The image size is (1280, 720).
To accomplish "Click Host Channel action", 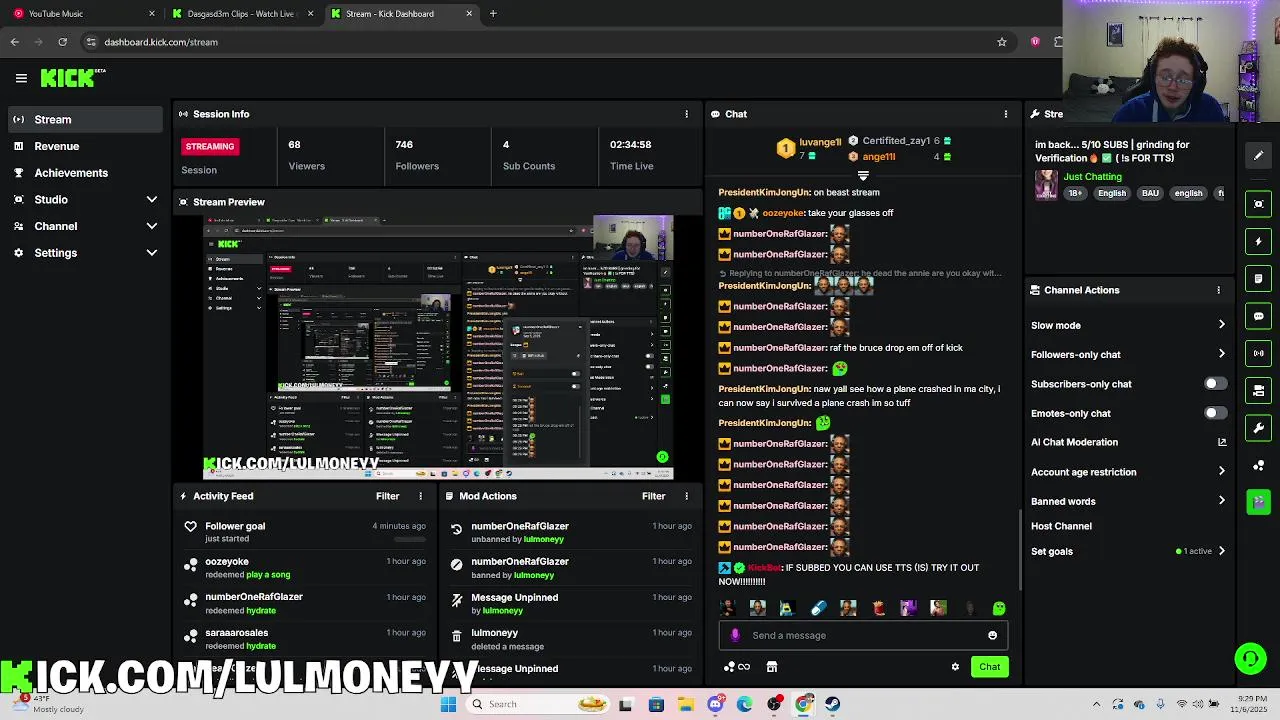I will click(1061, 526).
